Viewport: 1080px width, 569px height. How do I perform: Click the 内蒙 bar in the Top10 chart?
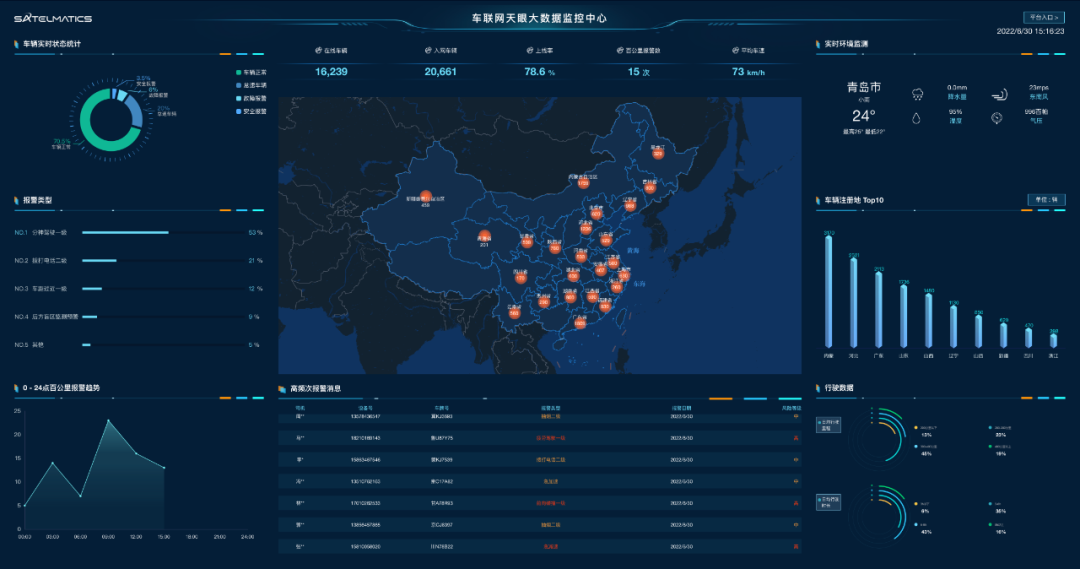pyautogui.click(x=829, y=291)
